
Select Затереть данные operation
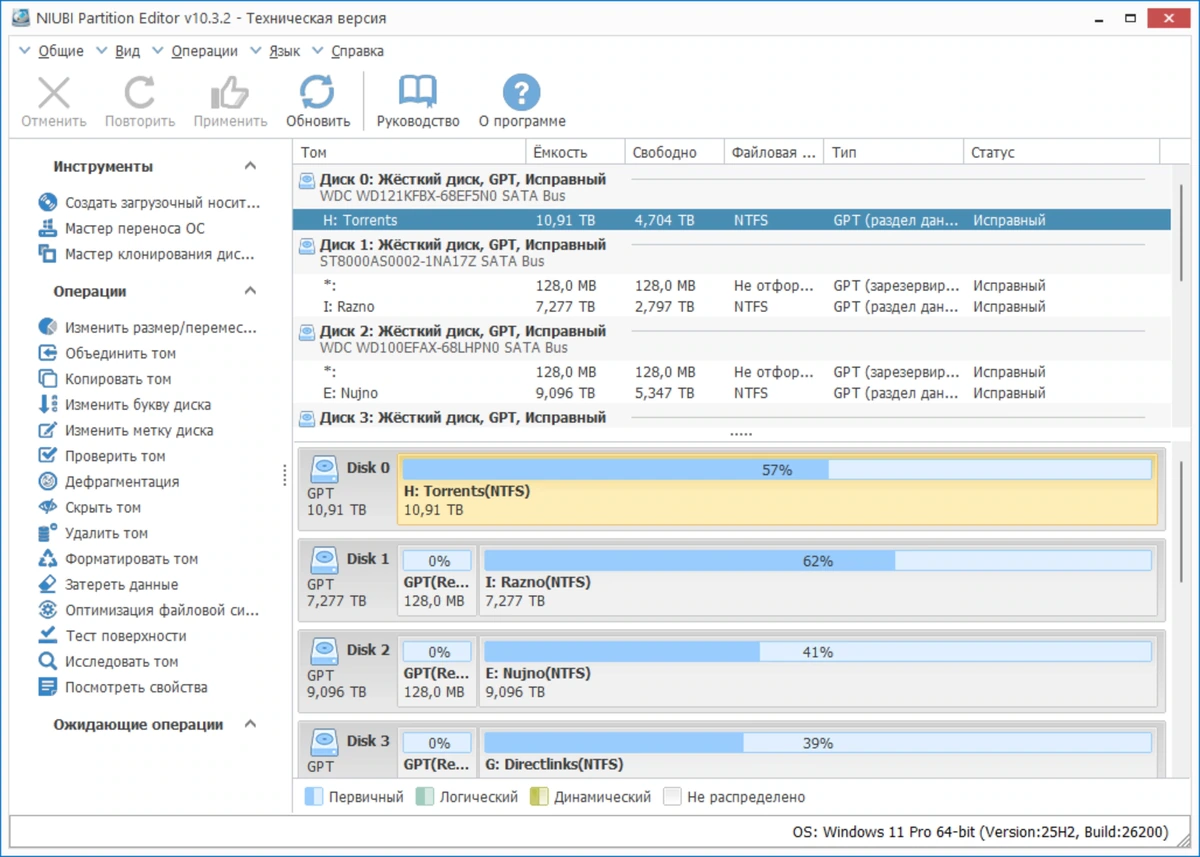pyautogui.click(x=109, y=585)
